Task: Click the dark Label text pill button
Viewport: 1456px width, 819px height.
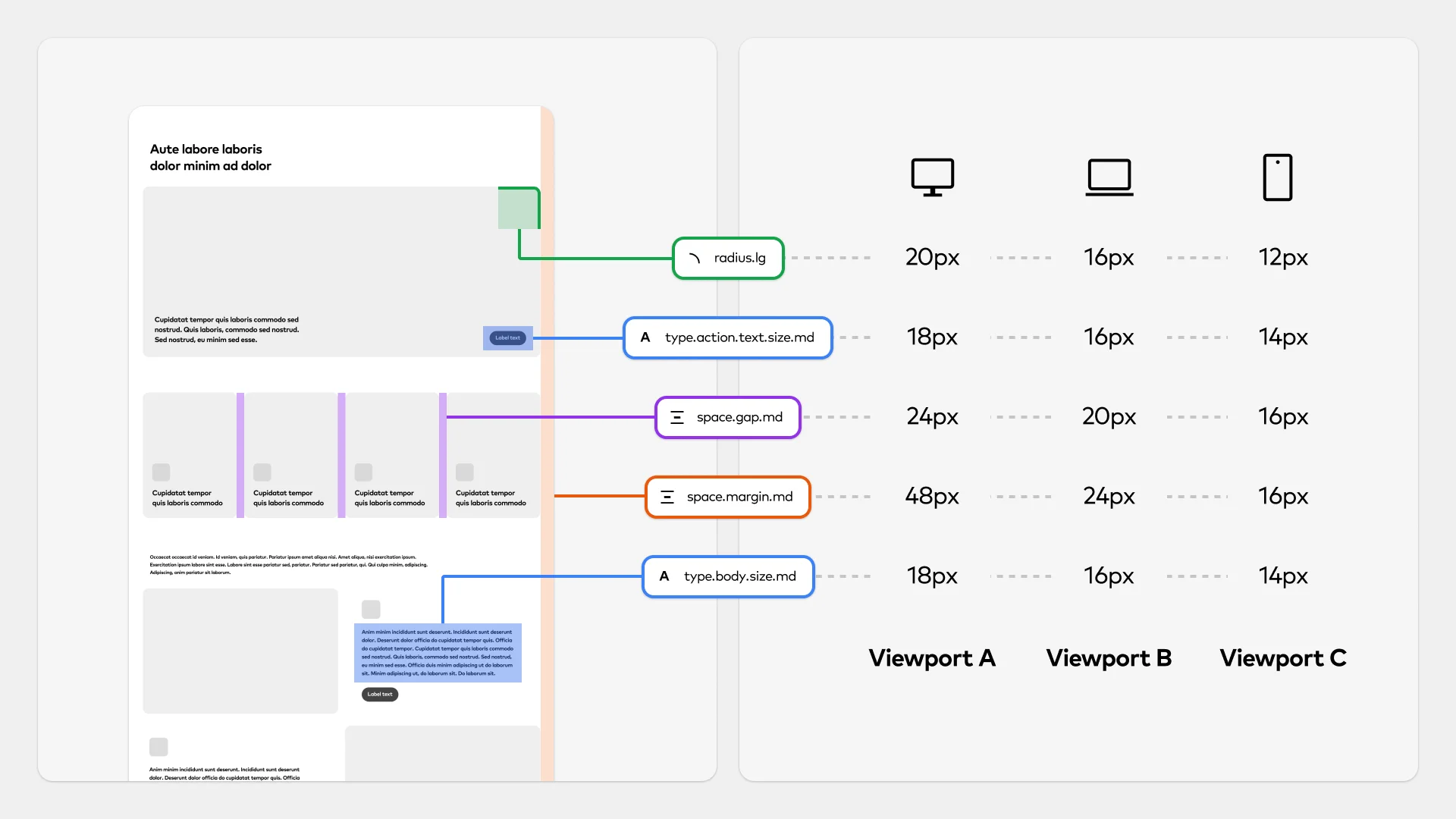Action: tap(380, 694)
